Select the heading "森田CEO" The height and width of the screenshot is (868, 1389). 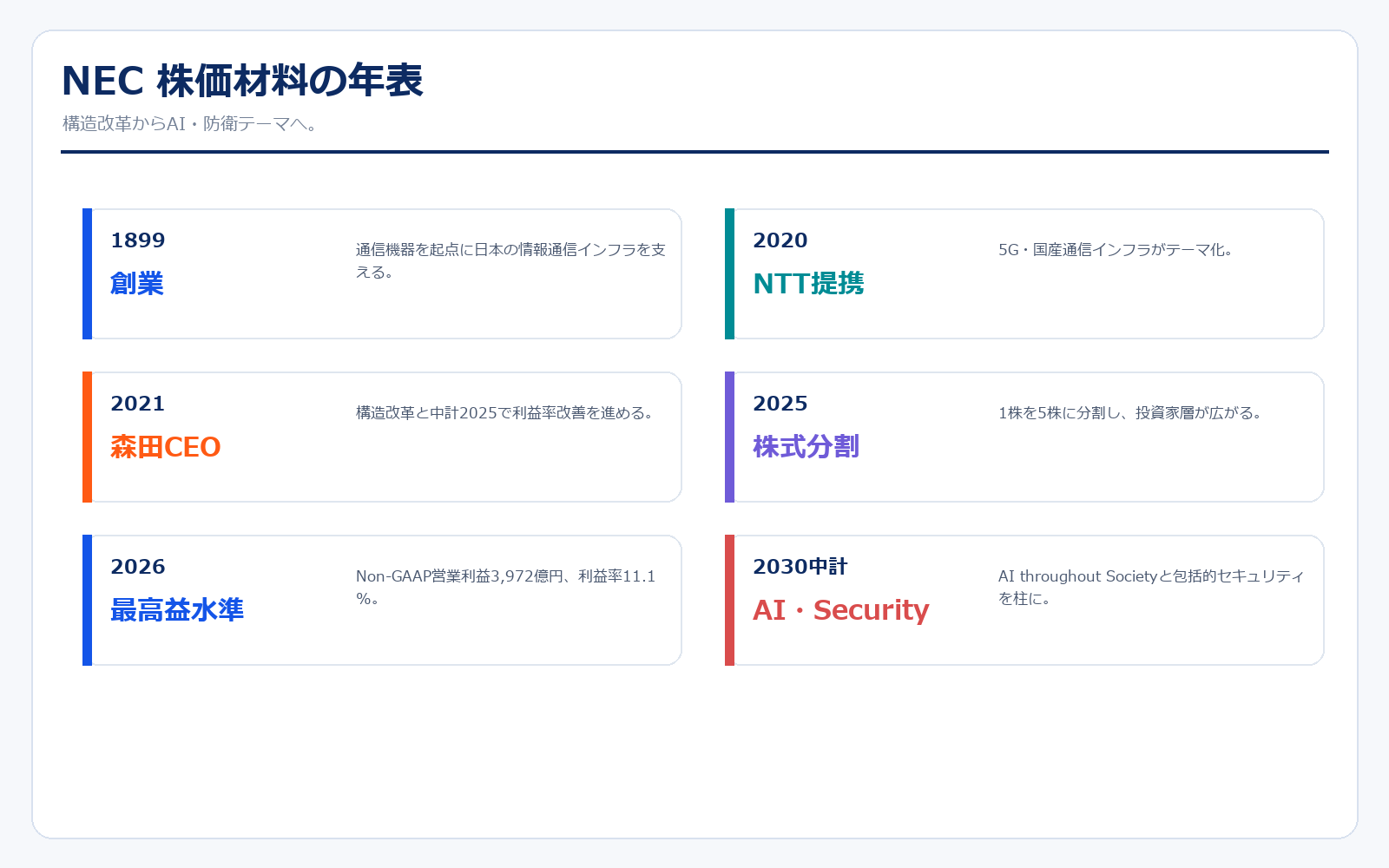pos(166,446)
